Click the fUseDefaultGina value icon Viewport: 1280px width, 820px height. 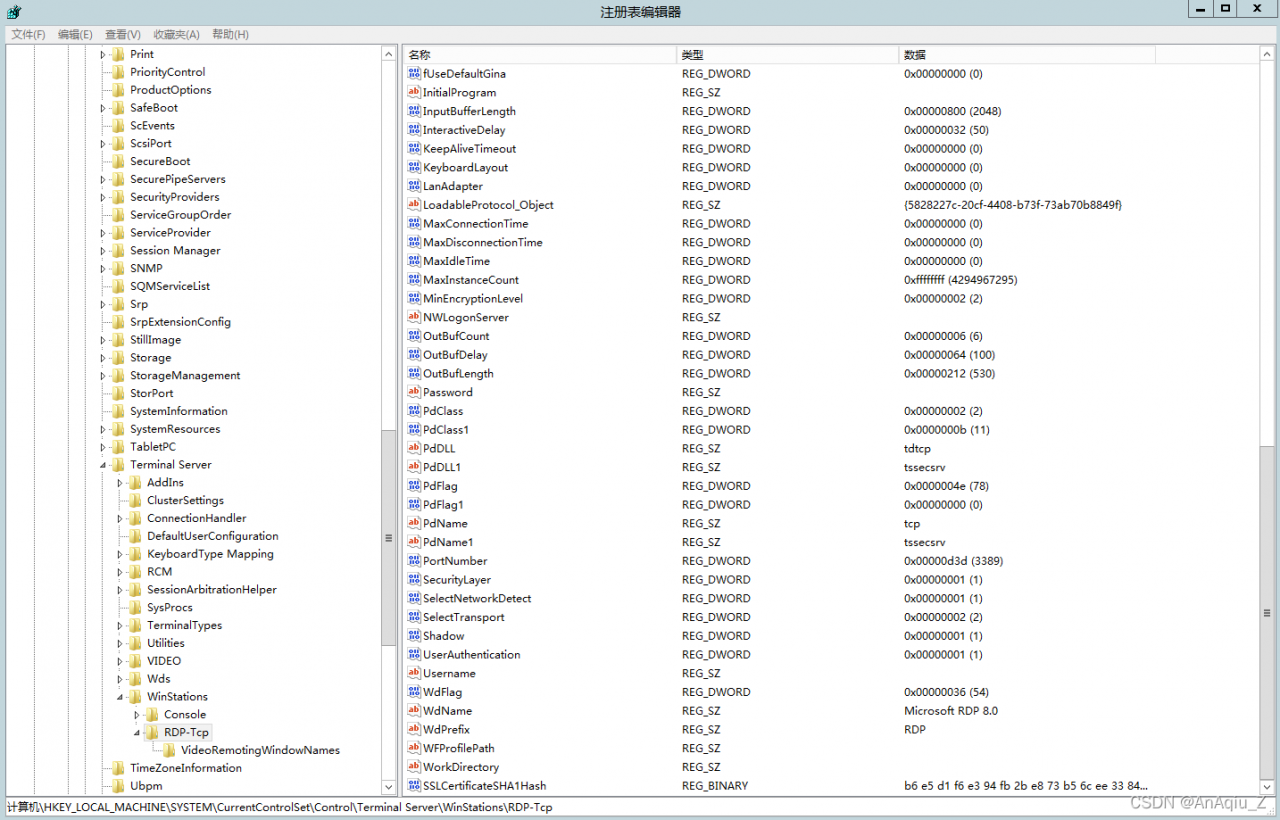[x=414, y=74]
